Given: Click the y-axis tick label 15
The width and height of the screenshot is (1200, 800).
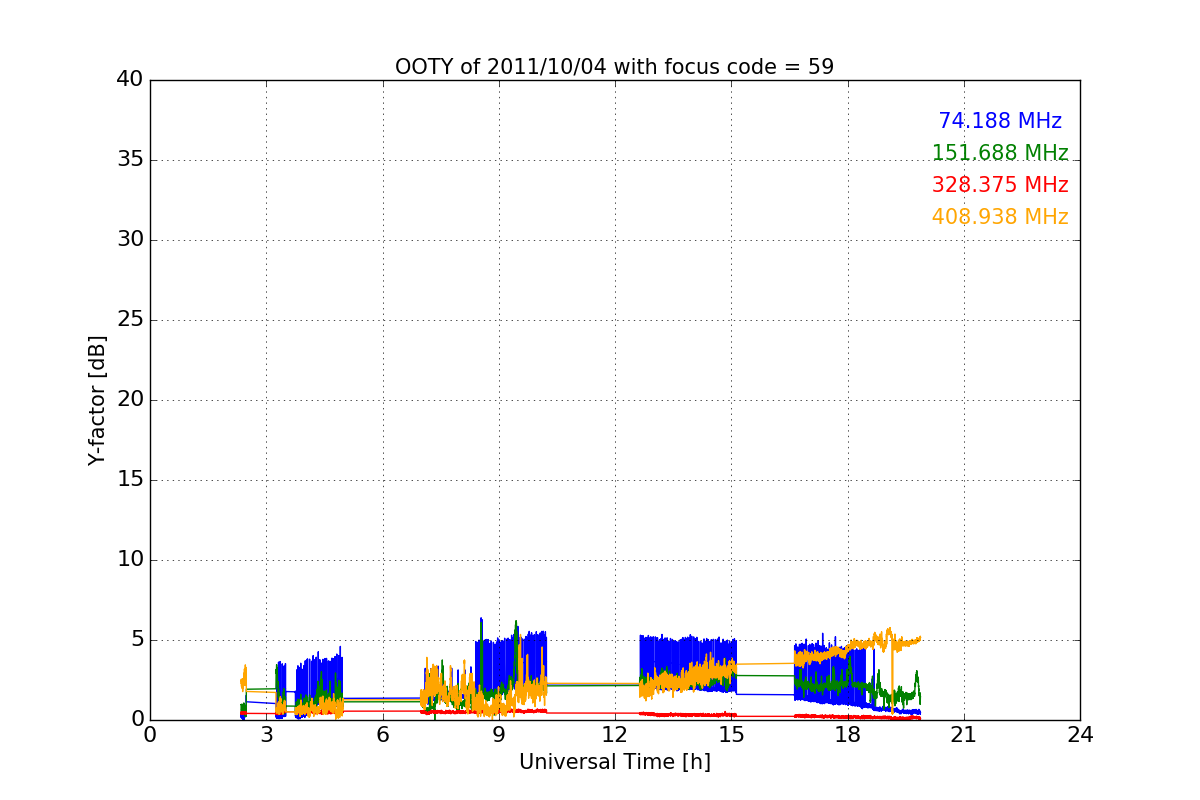Looking at the screenshot, I should click(130, 480).
